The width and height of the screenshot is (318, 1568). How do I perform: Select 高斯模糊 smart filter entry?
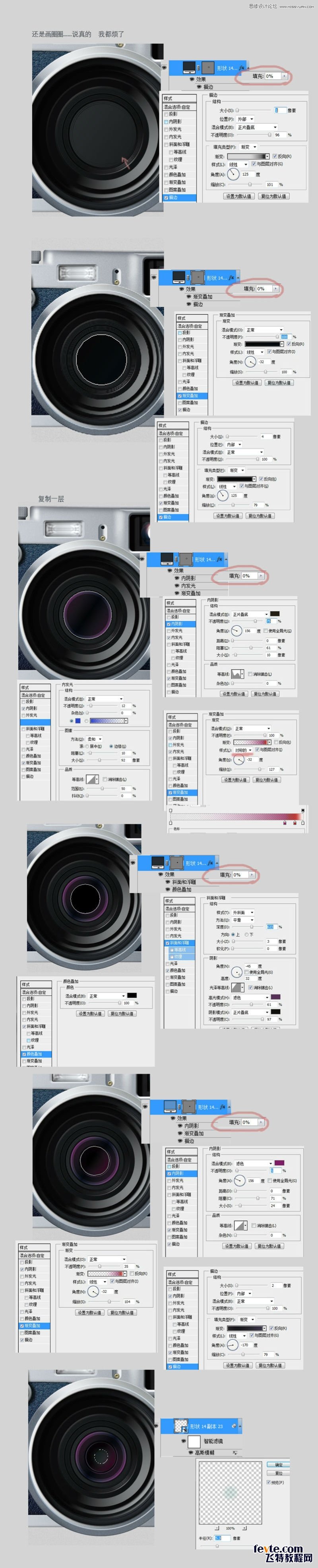pyautogui.click(x=205, y=1452)
